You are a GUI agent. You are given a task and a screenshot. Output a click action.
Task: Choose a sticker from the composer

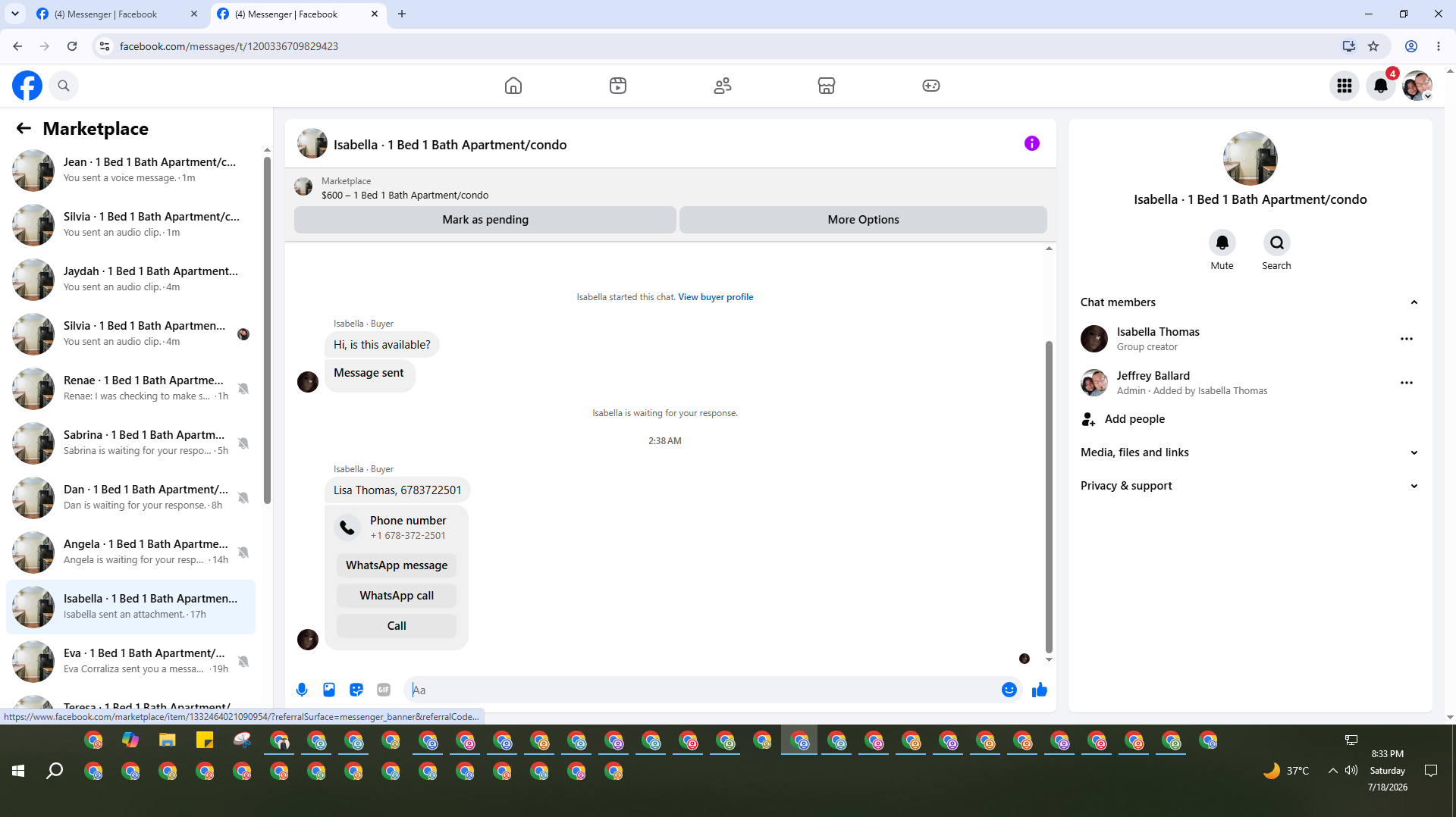(x=356, y=690)
